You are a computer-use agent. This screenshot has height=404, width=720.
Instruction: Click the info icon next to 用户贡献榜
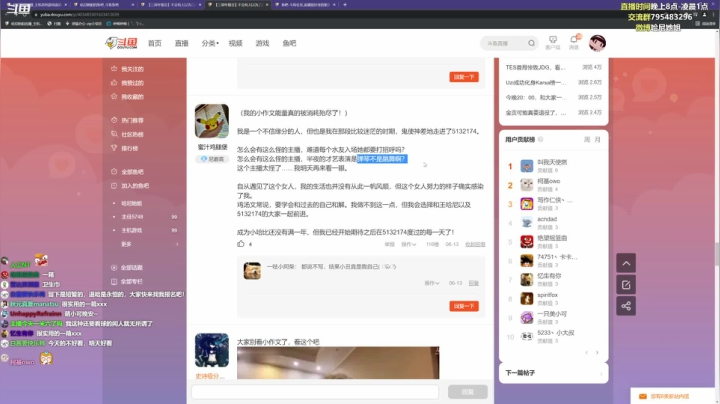[540, 140]
